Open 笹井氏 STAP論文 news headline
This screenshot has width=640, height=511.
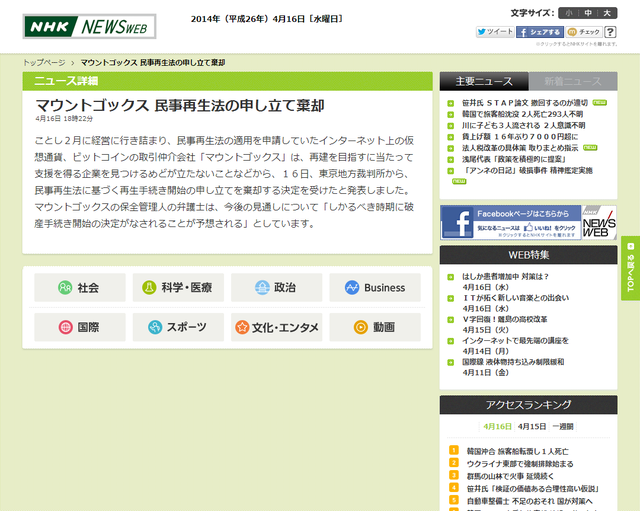524,103
